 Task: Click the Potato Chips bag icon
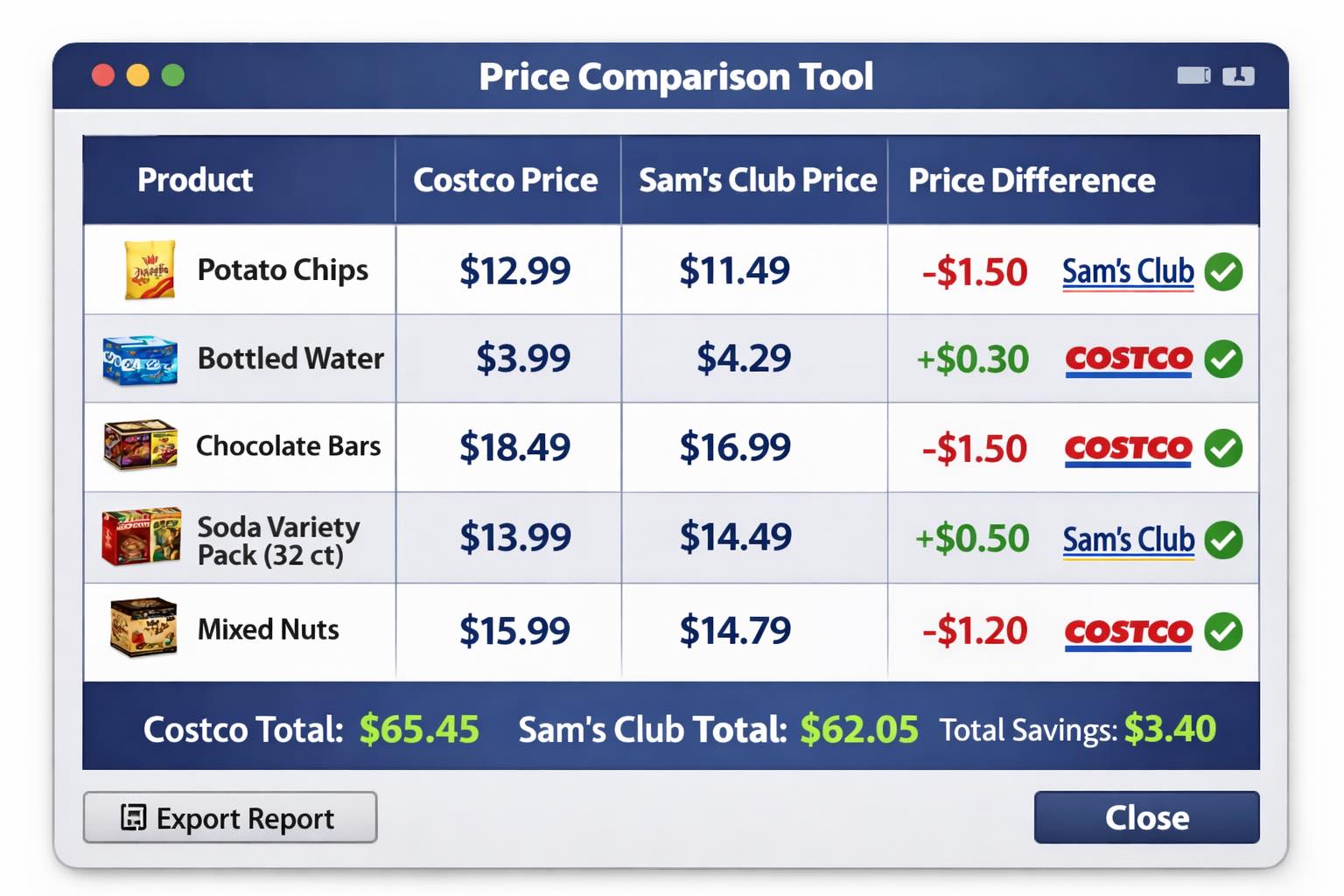pos(150,270)
